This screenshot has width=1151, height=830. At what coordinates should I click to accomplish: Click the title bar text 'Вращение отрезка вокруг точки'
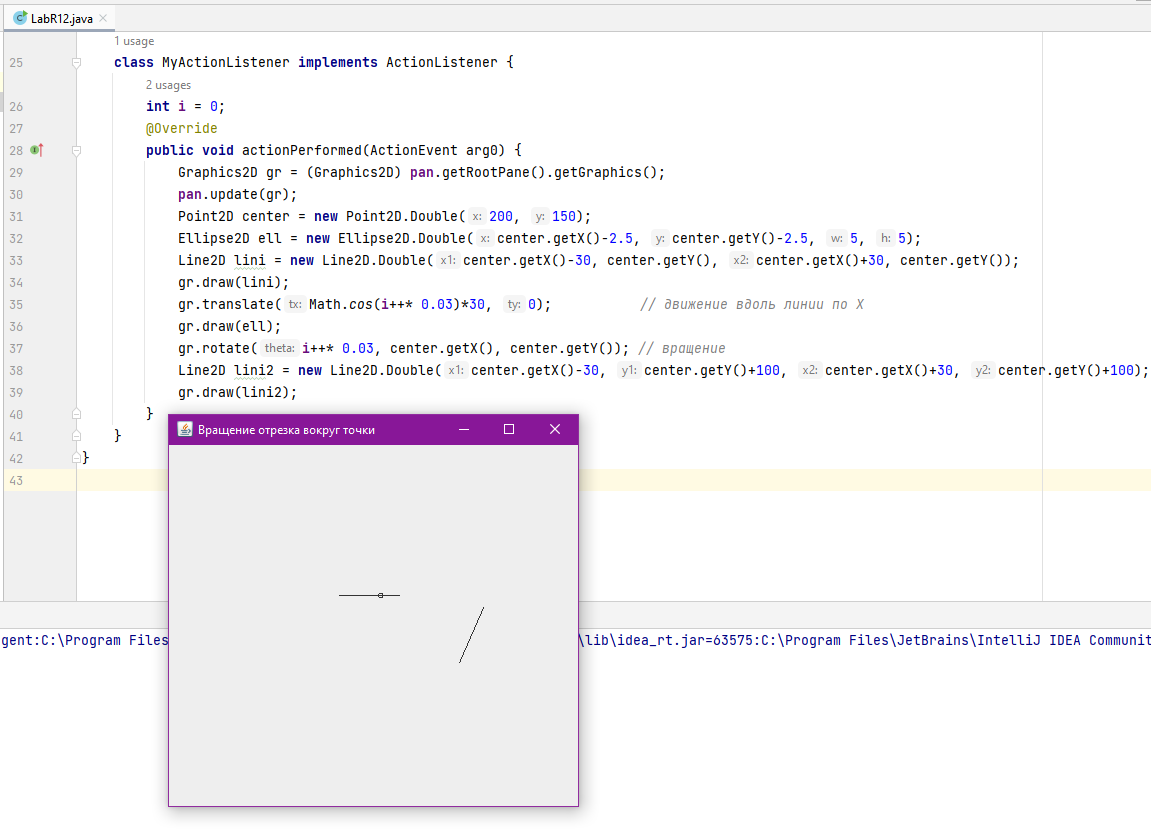click(x=286, y=430)
